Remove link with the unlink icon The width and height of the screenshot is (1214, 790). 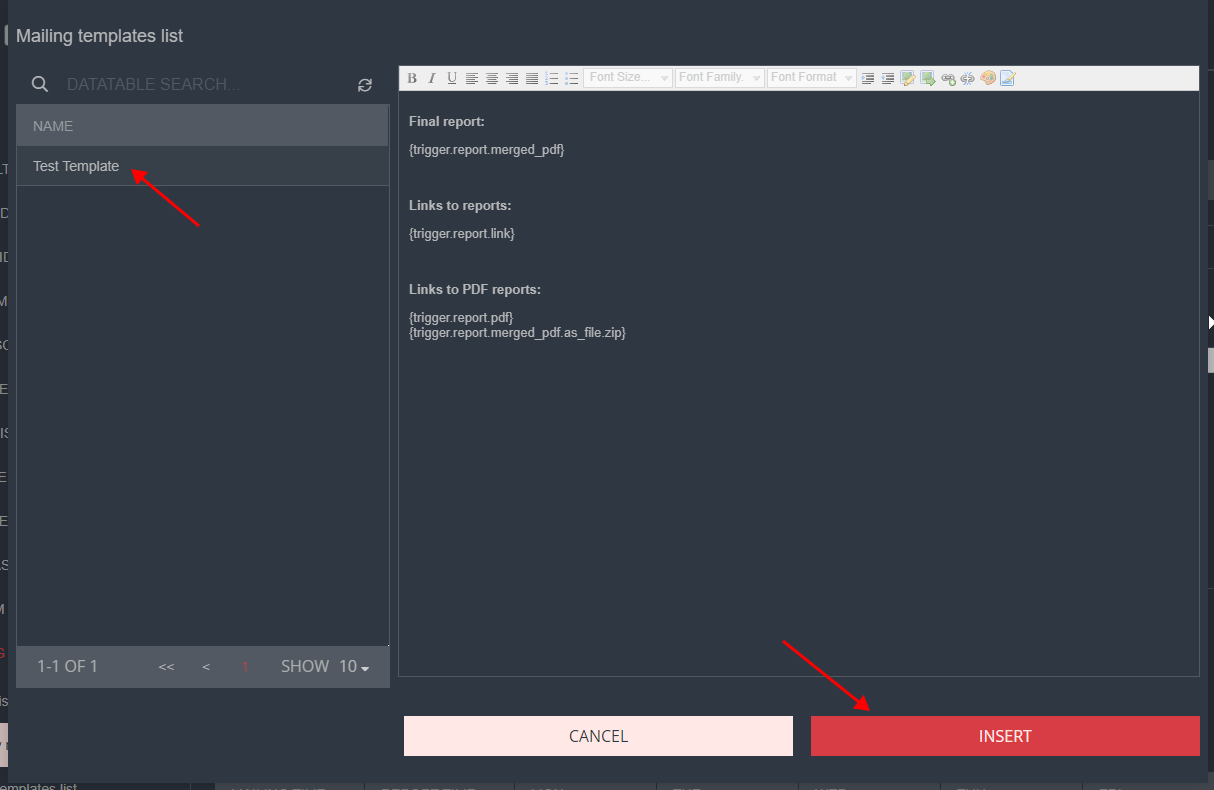point(968,78)
